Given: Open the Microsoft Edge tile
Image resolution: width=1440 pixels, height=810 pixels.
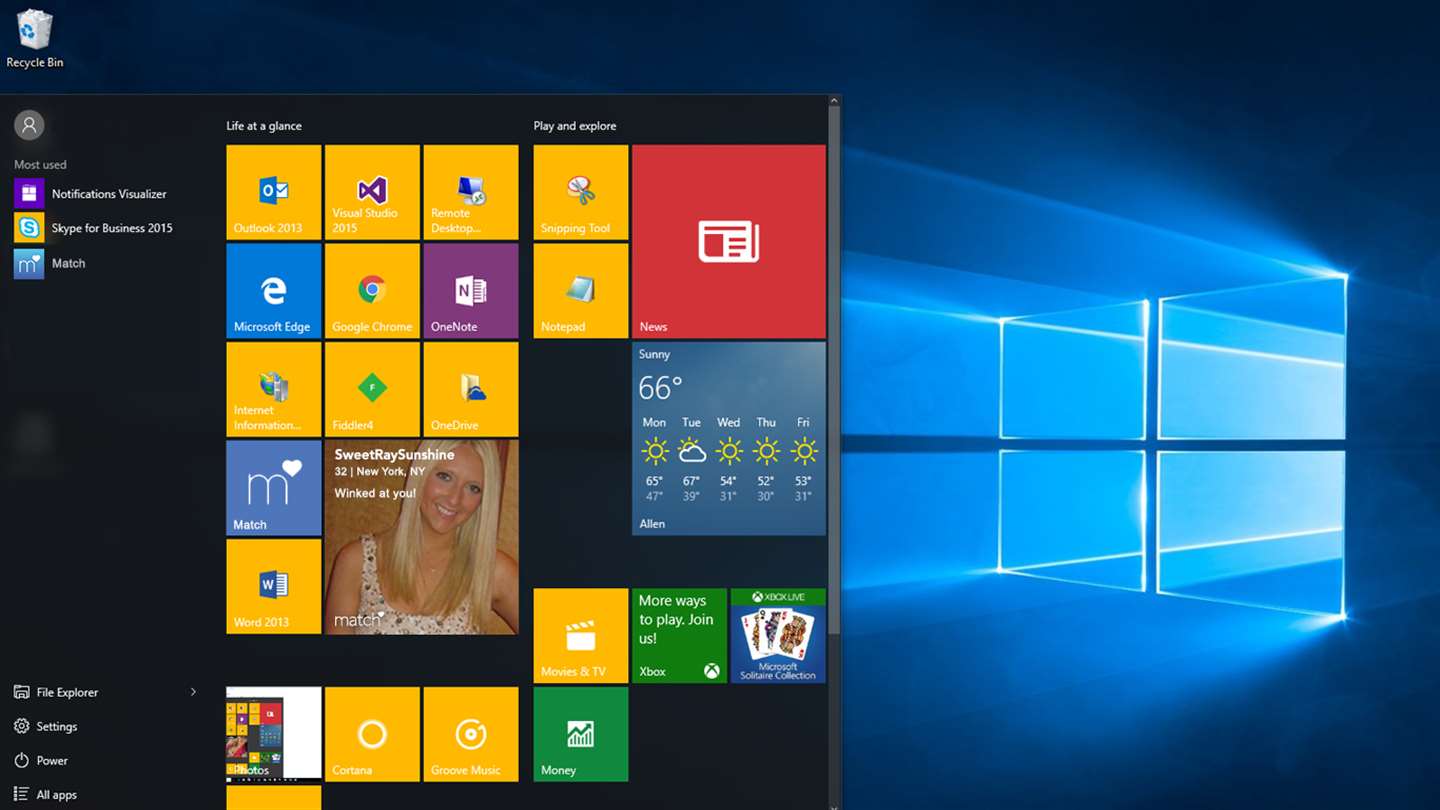Looking at the screenshot, I should click(x=273, y=291).
